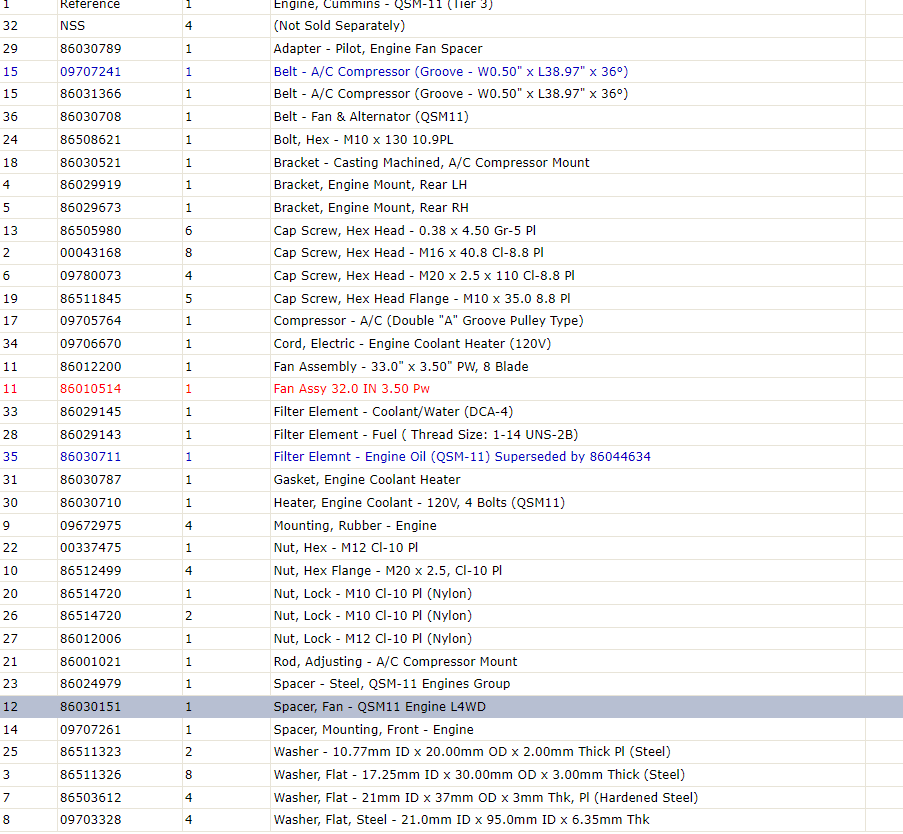Click item number 20 Nut, Lock row

(x=452, y=594)
